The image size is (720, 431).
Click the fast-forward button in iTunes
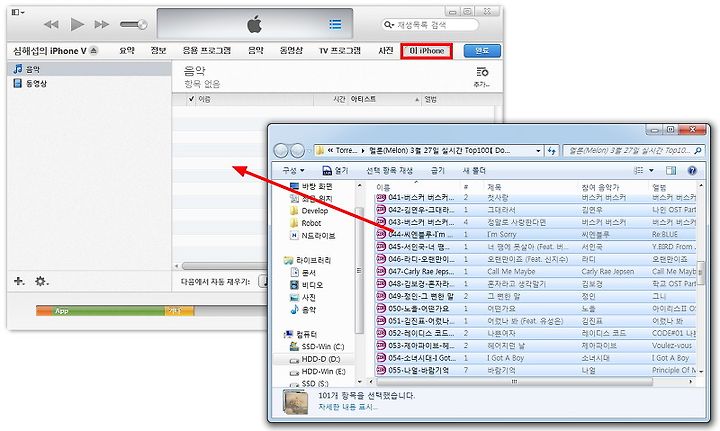(101, 24)
